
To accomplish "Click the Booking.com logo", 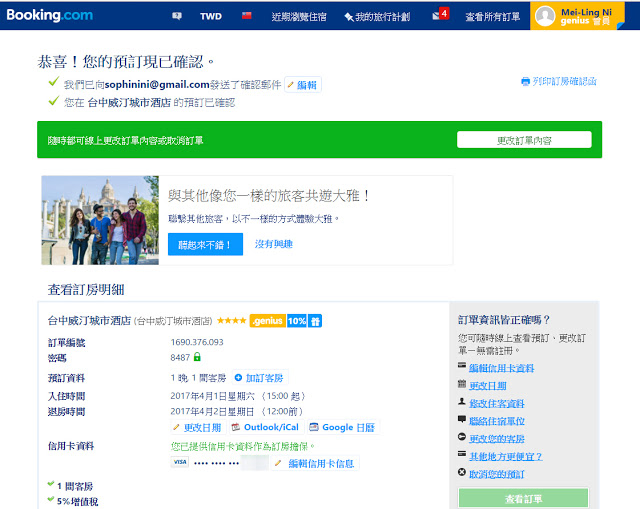I will 50,15.
